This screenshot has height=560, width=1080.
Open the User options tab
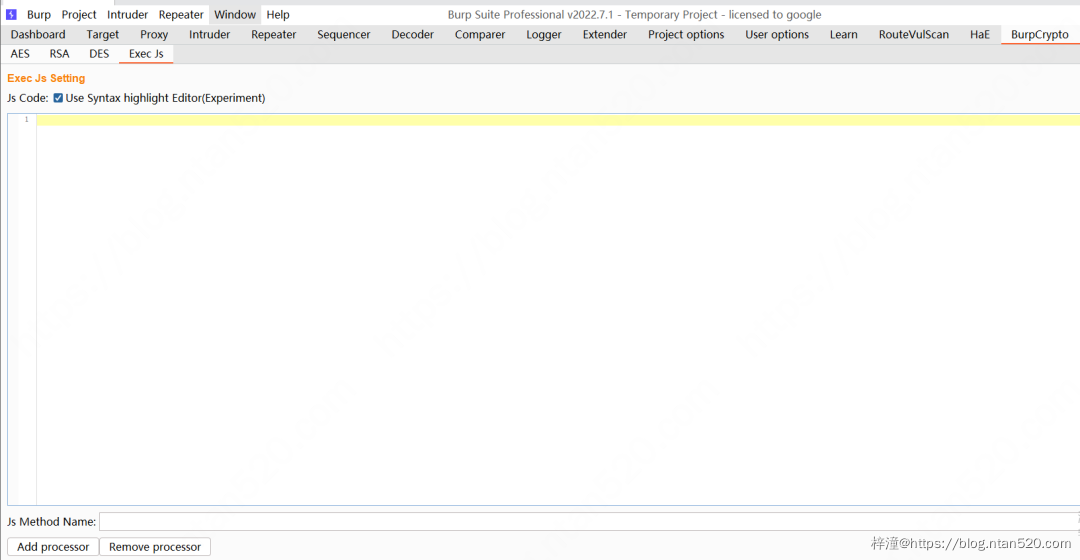click(777, 34)
